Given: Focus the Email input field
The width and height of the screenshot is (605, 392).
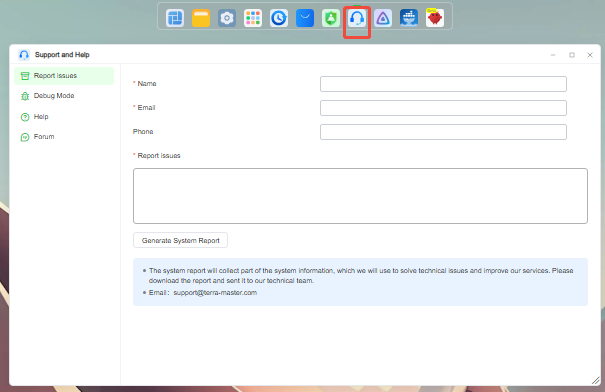Looking at the screenshot, I should click(x=443, y=108).
